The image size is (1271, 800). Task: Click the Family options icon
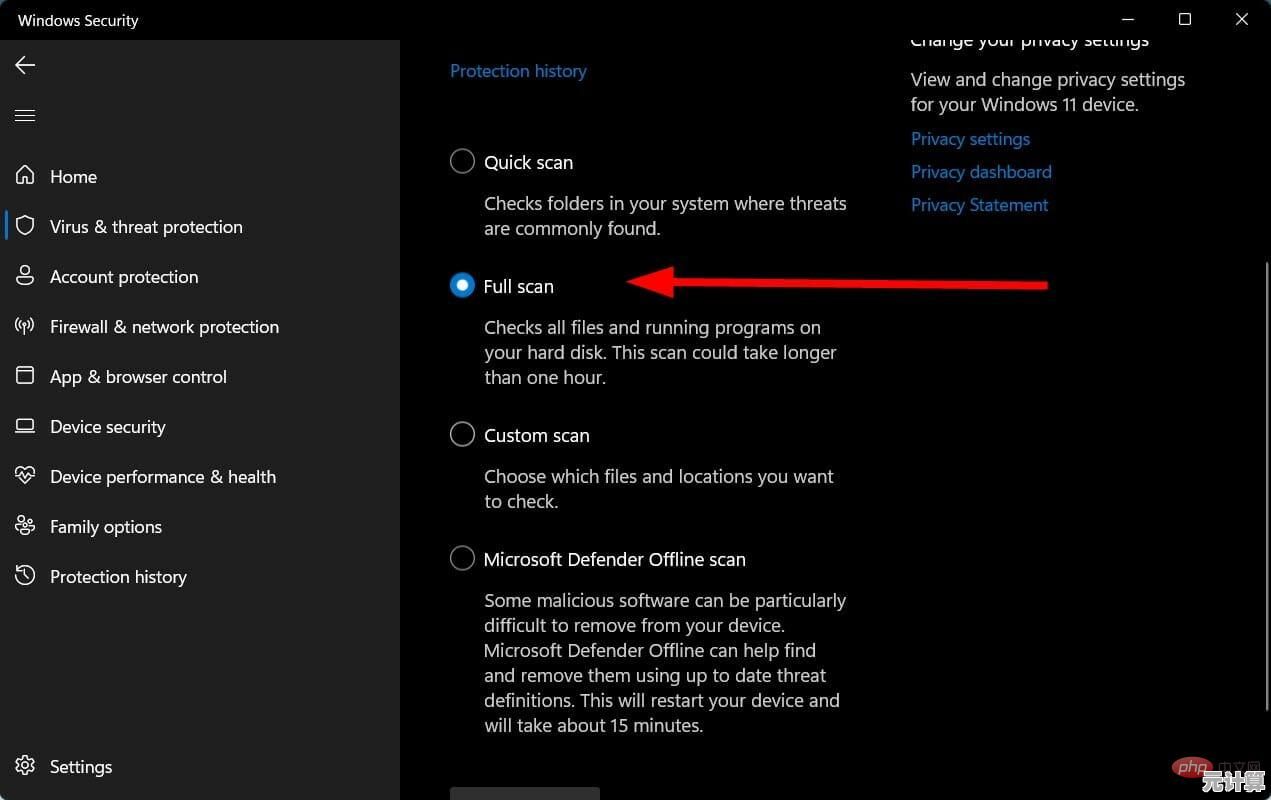coord(25,526)
